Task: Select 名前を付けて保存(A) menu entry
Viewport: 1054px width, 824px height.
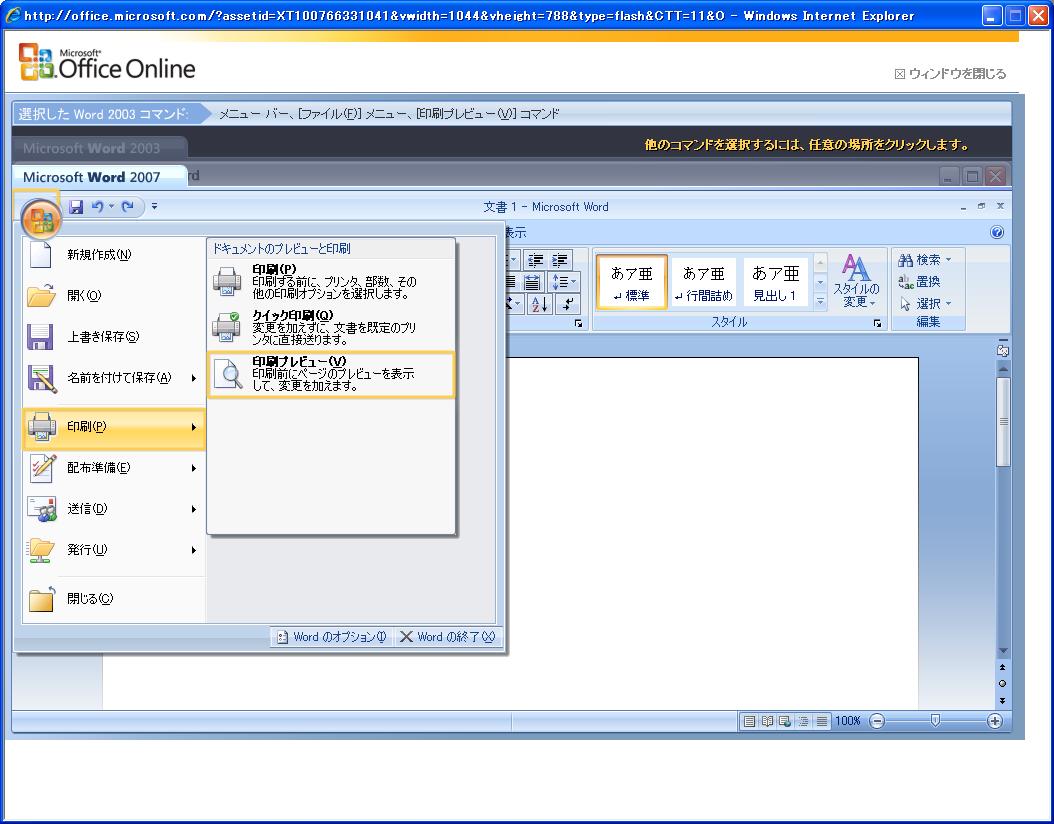Action: click(x=114, y=378)
